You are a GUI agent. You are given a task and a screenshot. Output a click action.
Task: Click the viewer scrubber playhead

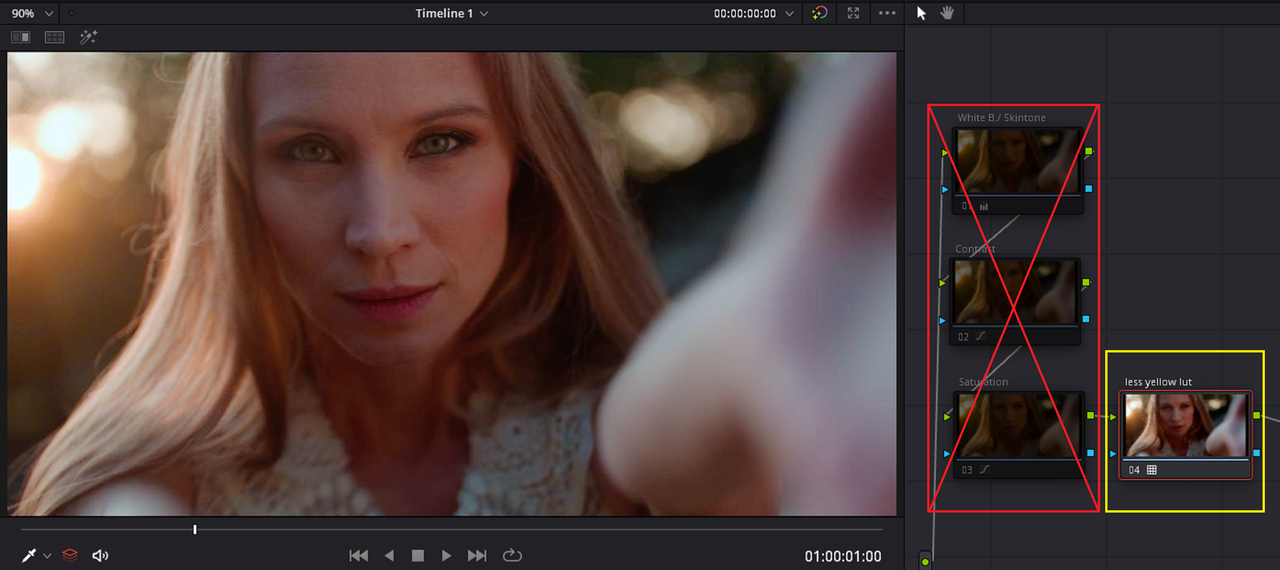pyautogui.click(x=195, y=529)
